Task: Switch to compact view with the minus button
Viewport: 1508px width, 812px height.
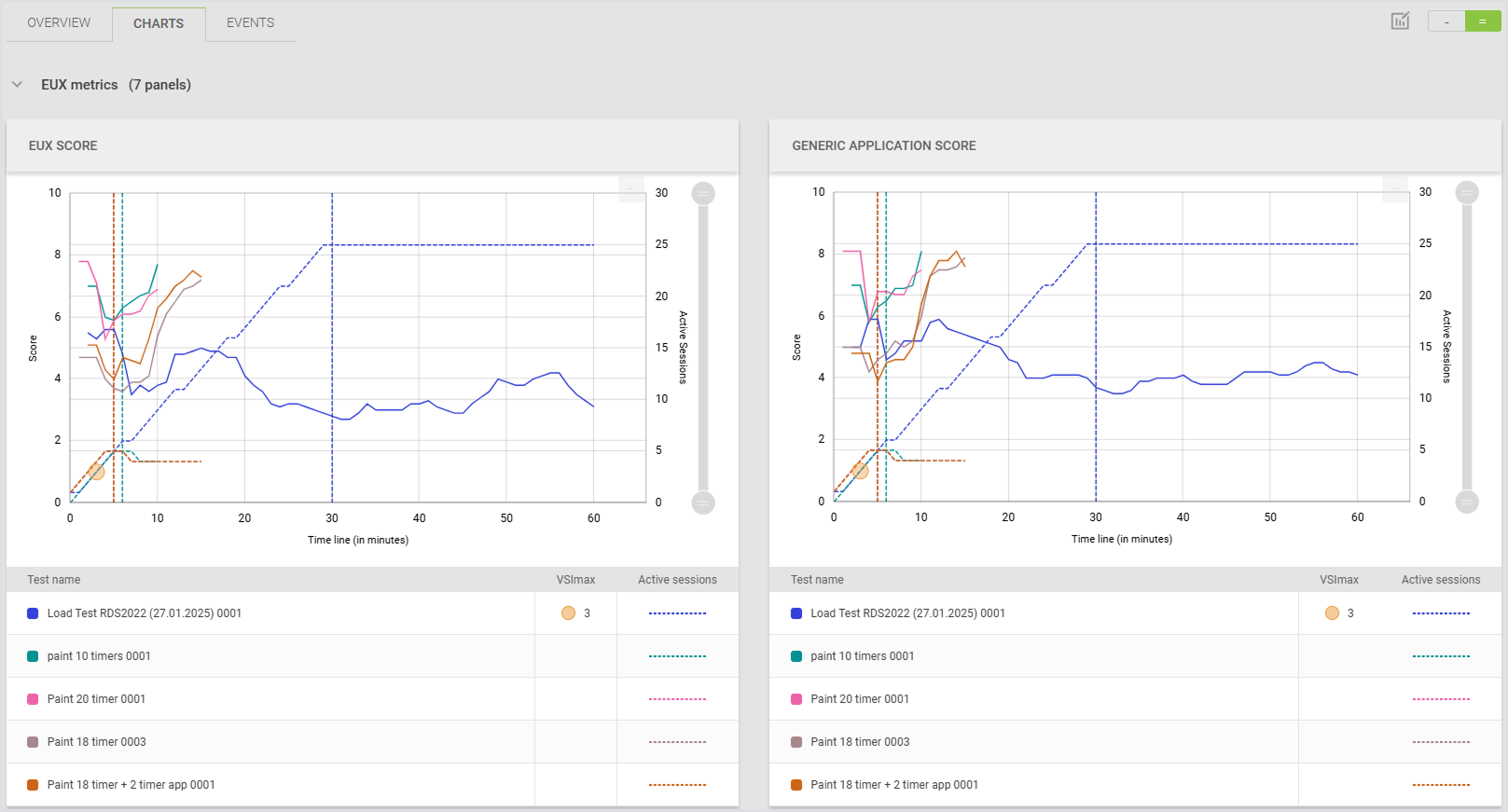Action: click(1446, 21)
